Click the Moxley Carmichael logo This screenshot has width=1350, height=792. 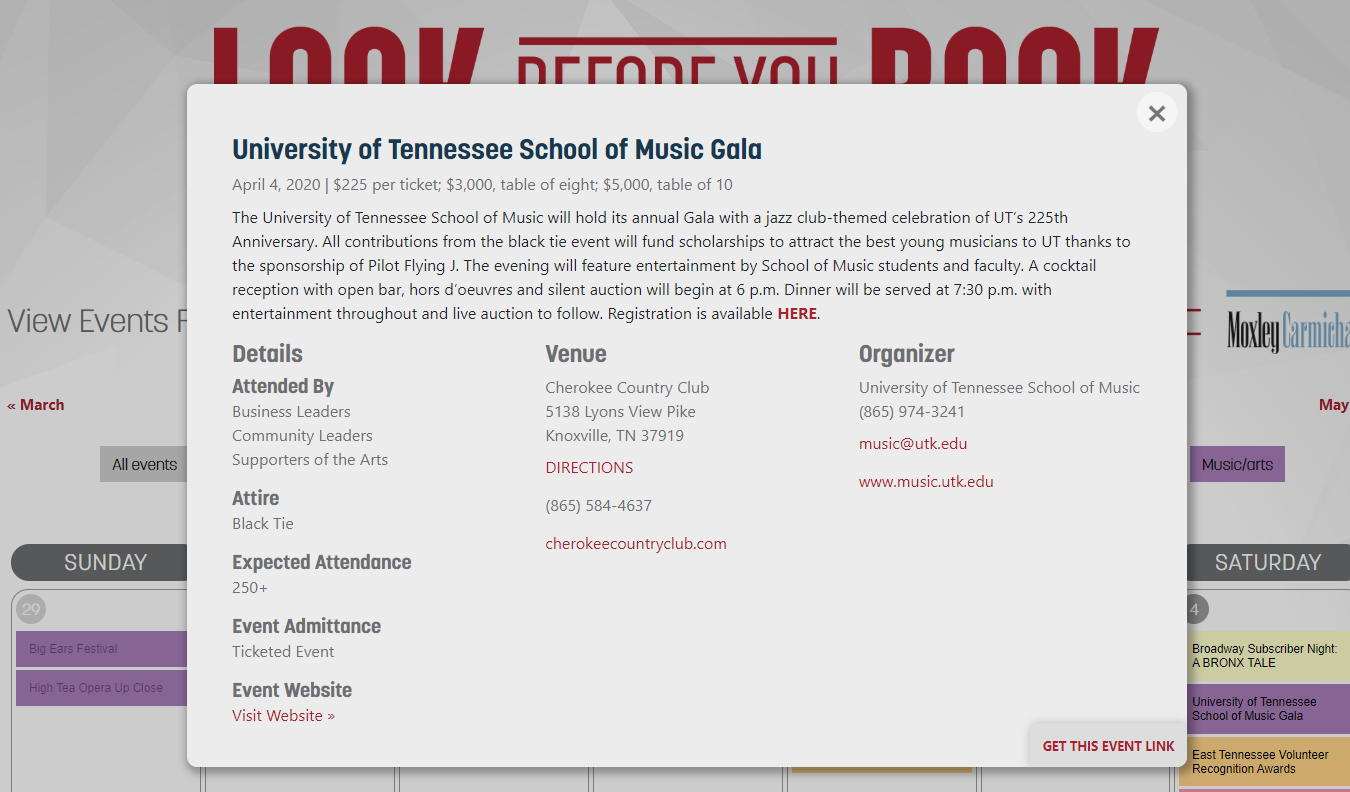[x=1288, y=324]
